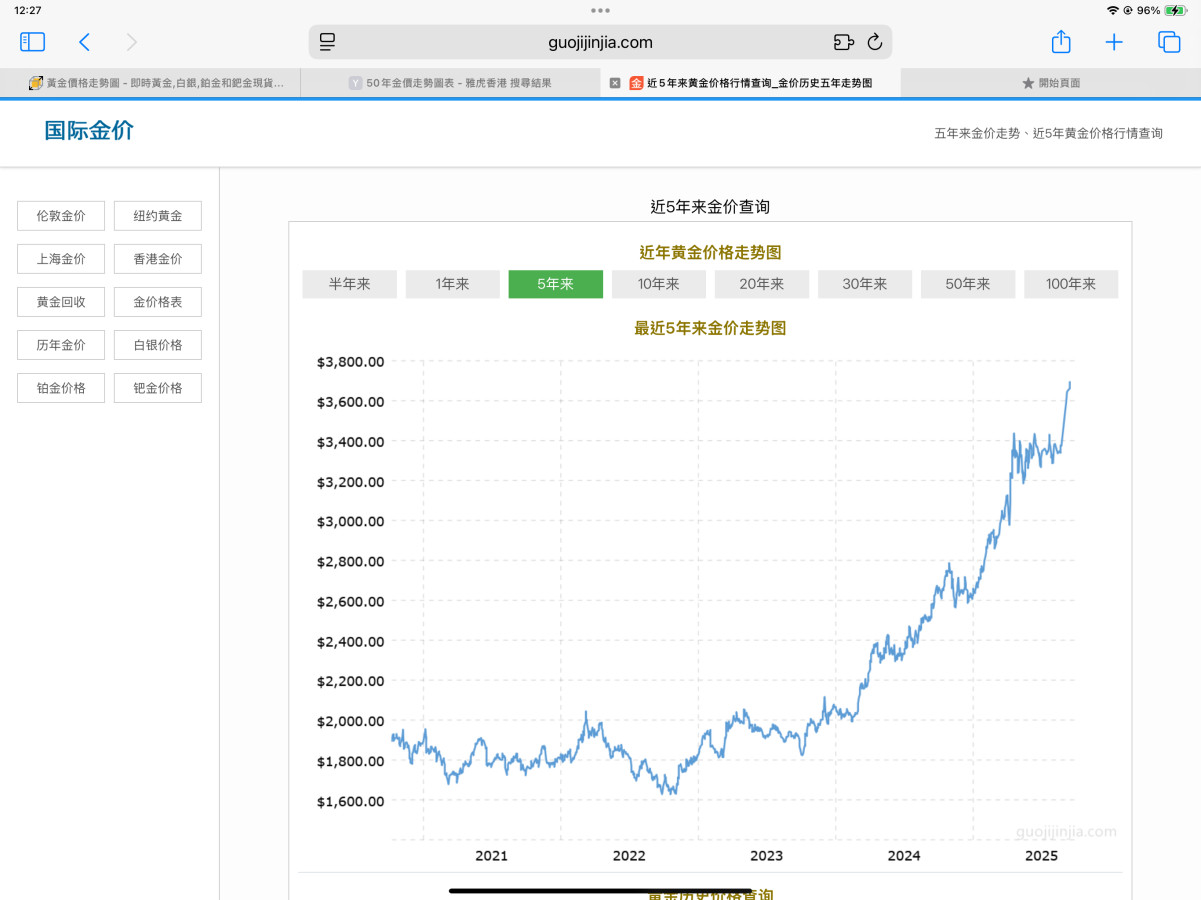Toggle the Safari sidebar icon
The image size is (1201, 900).
[x=32, y=42]
